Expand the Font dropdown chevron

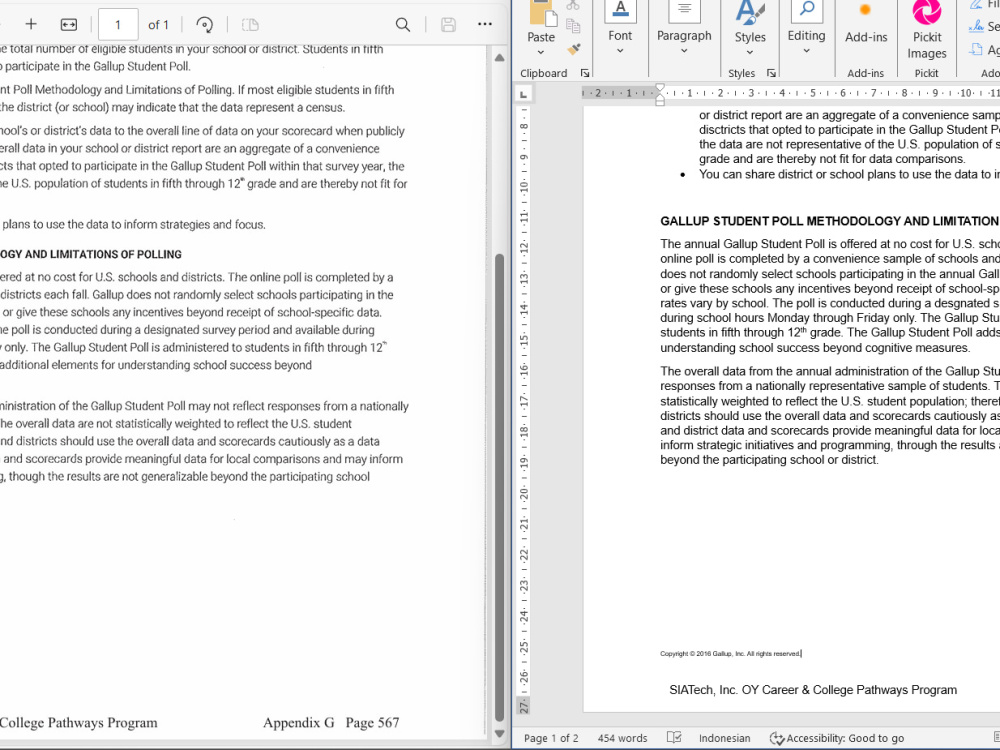(x=620, y=51)
